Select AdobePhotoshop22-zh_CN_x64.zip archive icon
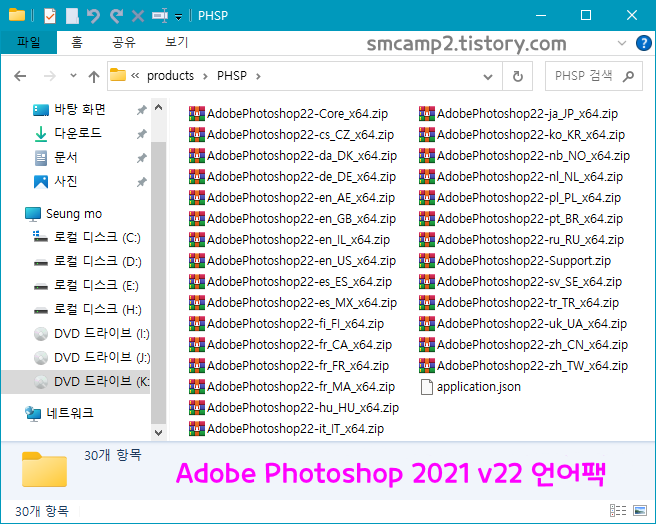 coord(427,344)
